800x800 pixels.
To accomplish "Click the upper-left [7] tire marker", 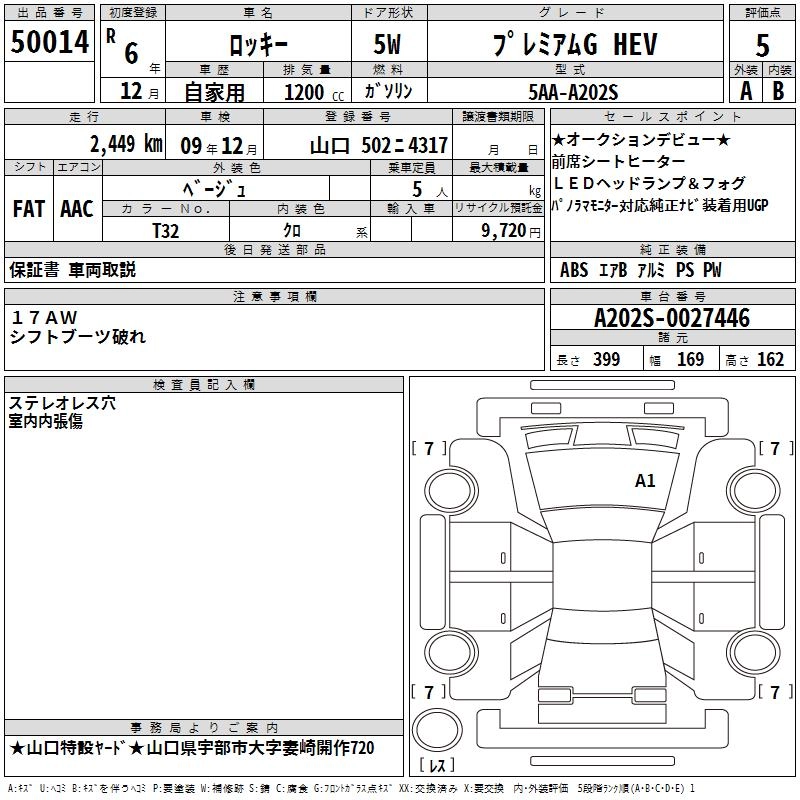I will click(429, 449).
